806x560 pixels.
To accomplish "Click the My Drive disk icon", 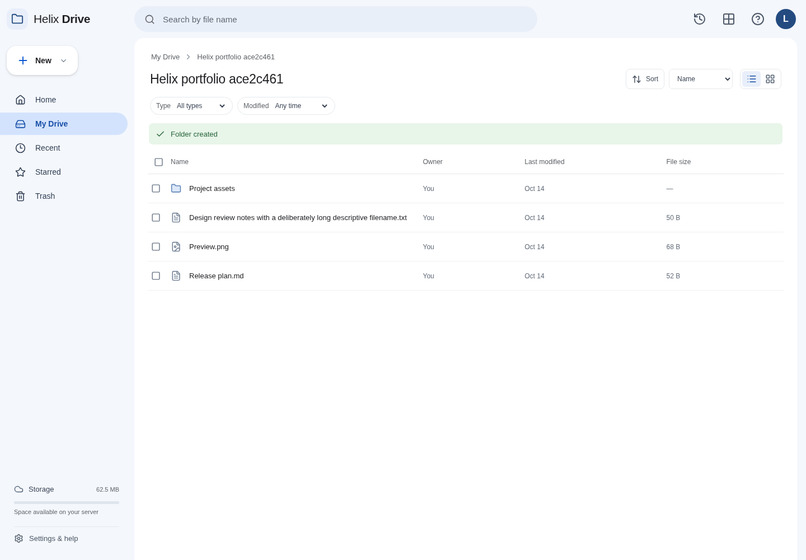I will (x=20, y=124).
